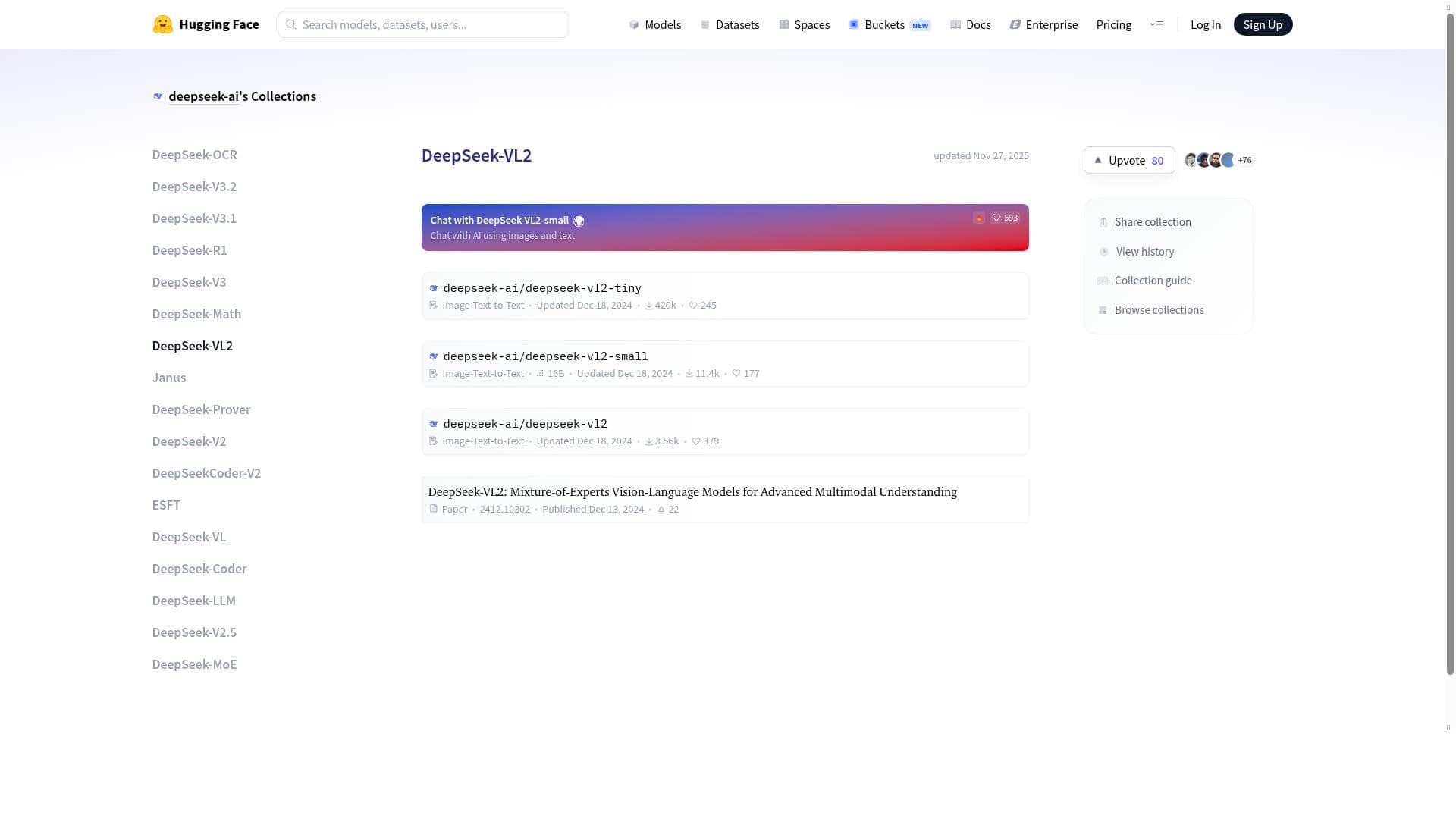Click the upvote icon next to 22
The image size is (1456, 819).
(x=661, y=510)
